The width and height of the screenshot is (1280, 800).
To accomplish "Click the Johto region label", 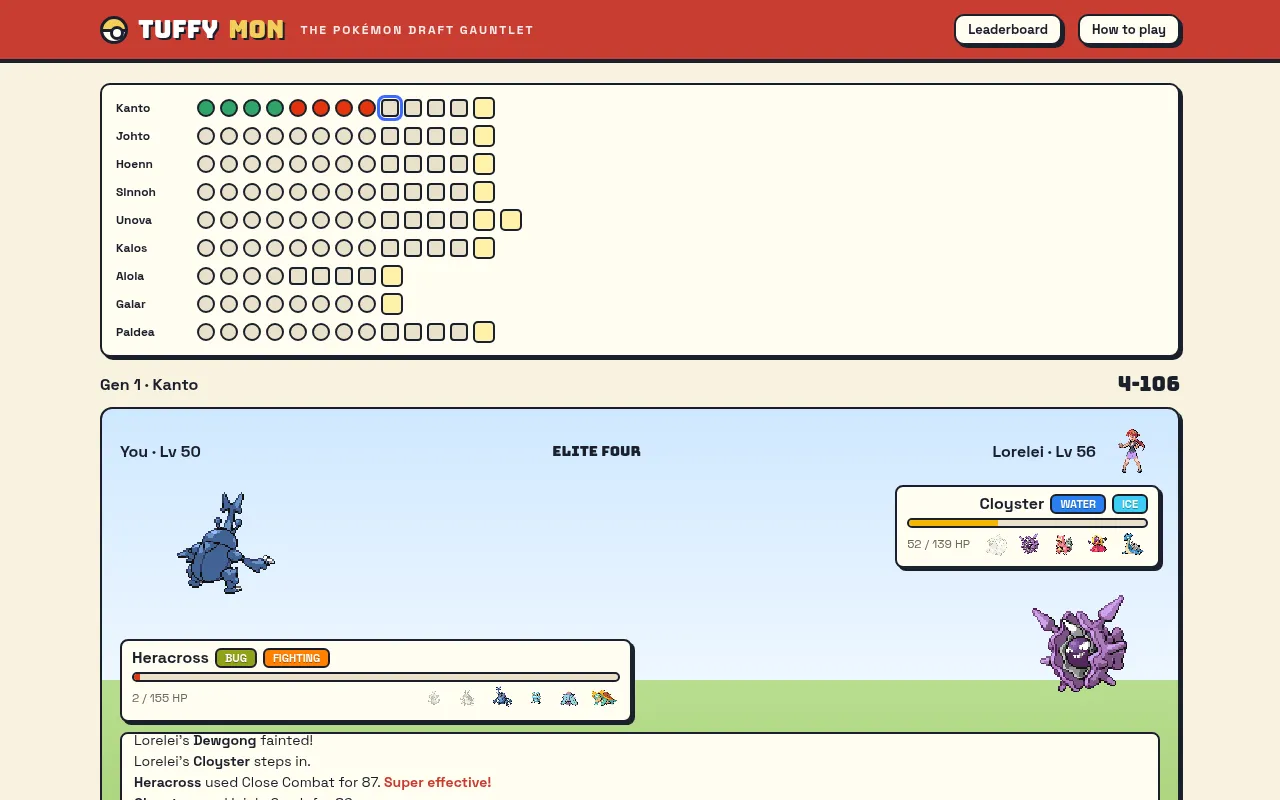I will 133,136.
